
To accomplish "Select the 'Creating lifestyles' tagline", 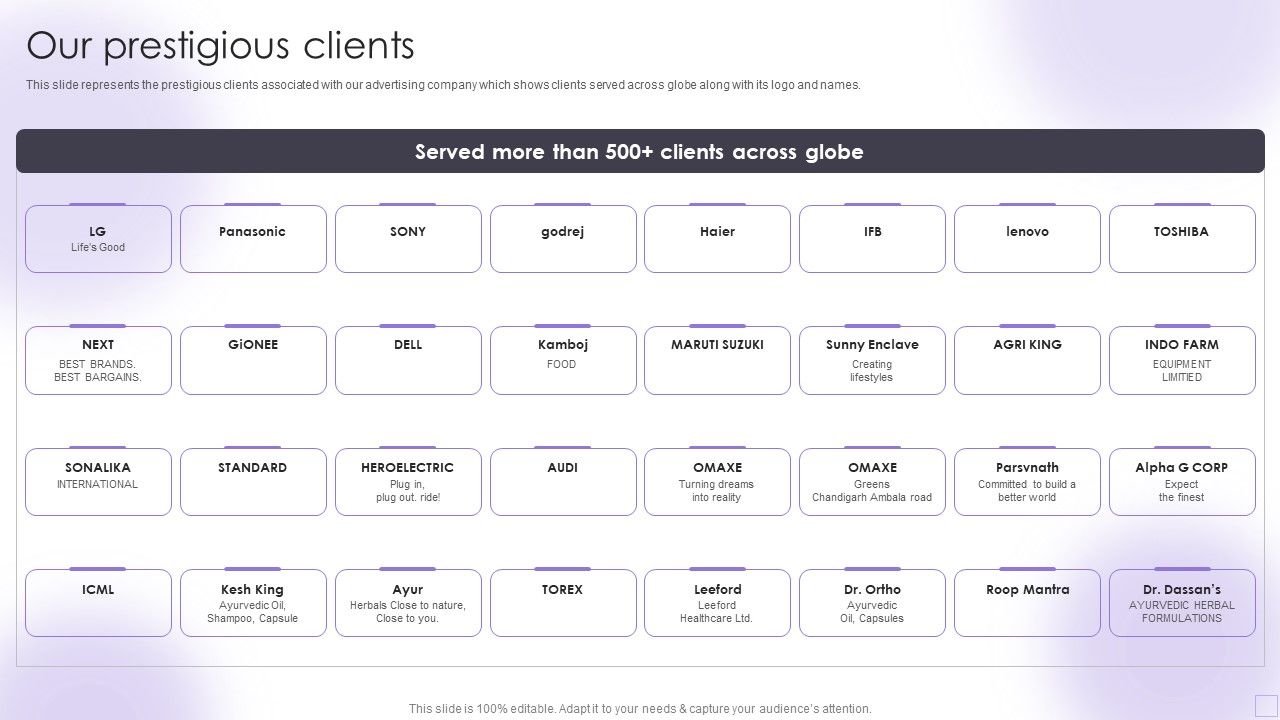I will pos(872,371).
